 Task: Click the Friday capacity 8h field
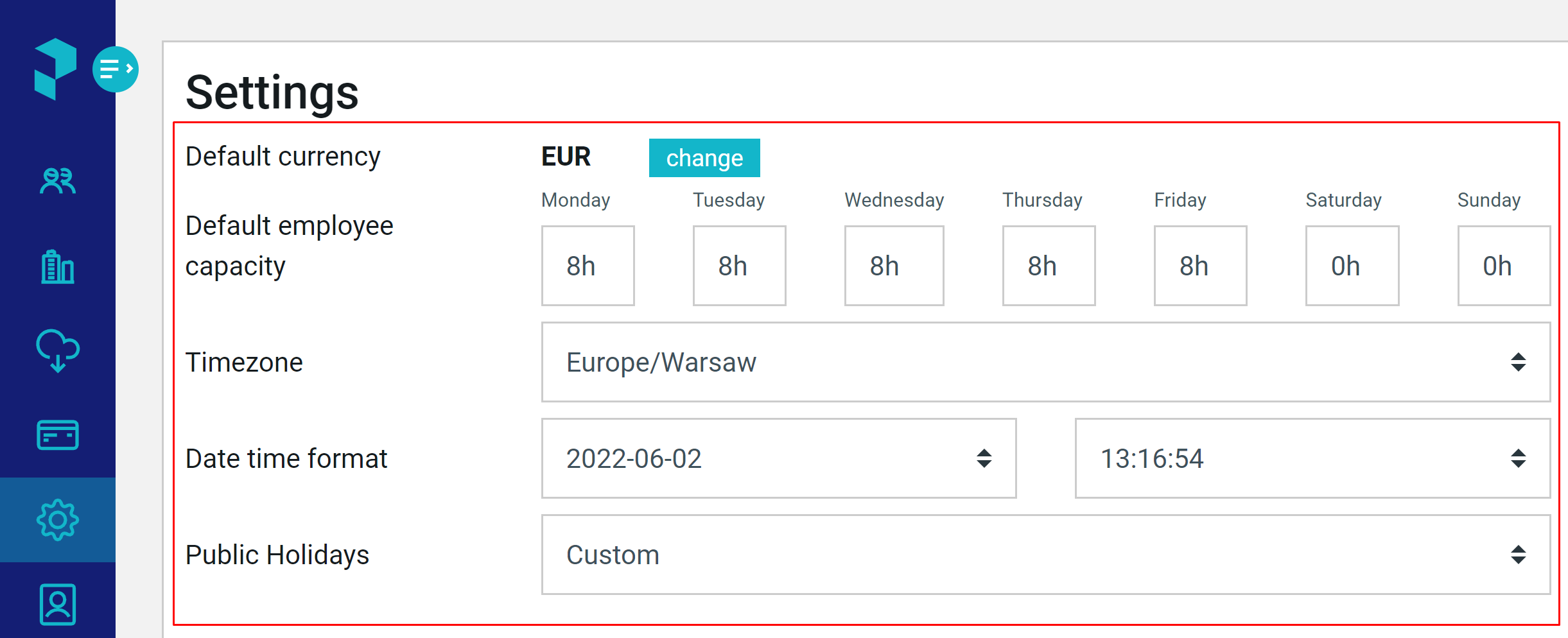click(x=1201, y=266)
